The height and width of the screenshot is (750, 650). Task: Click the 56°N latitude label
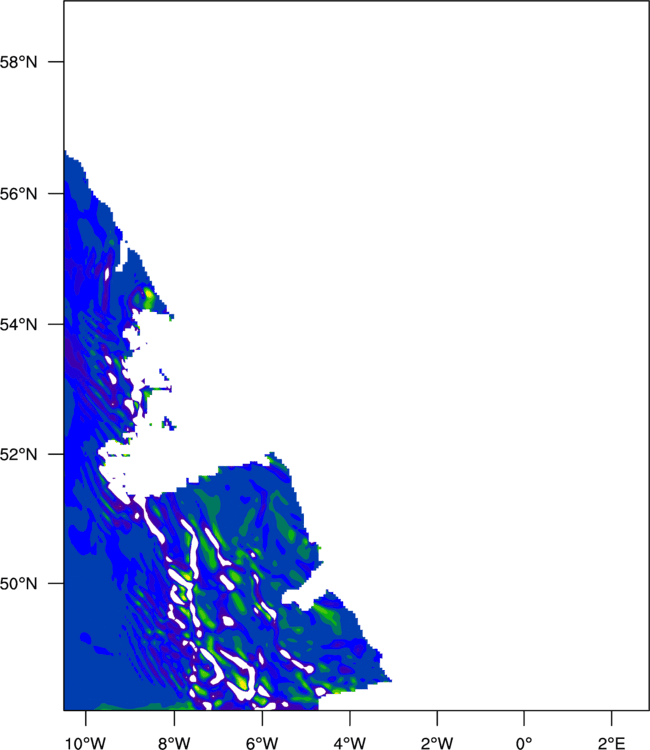(18, 194)
